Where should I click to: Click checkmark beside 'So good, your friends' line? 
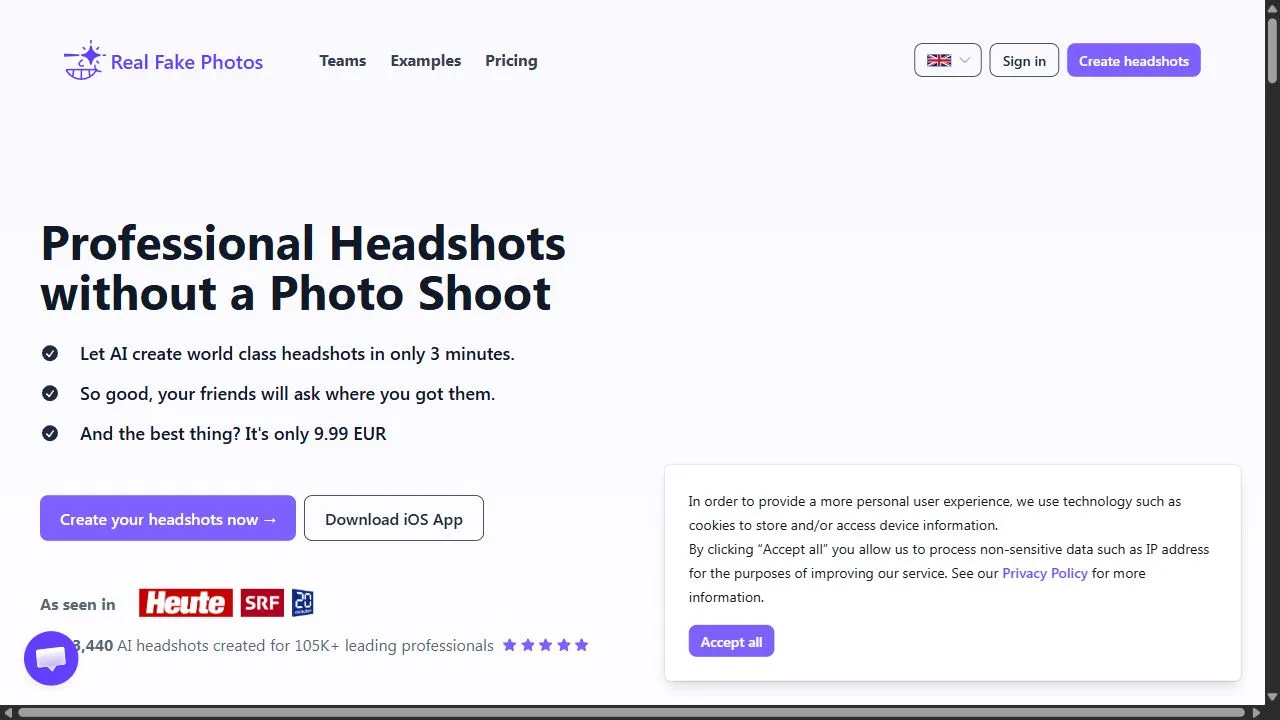(50, 393)
